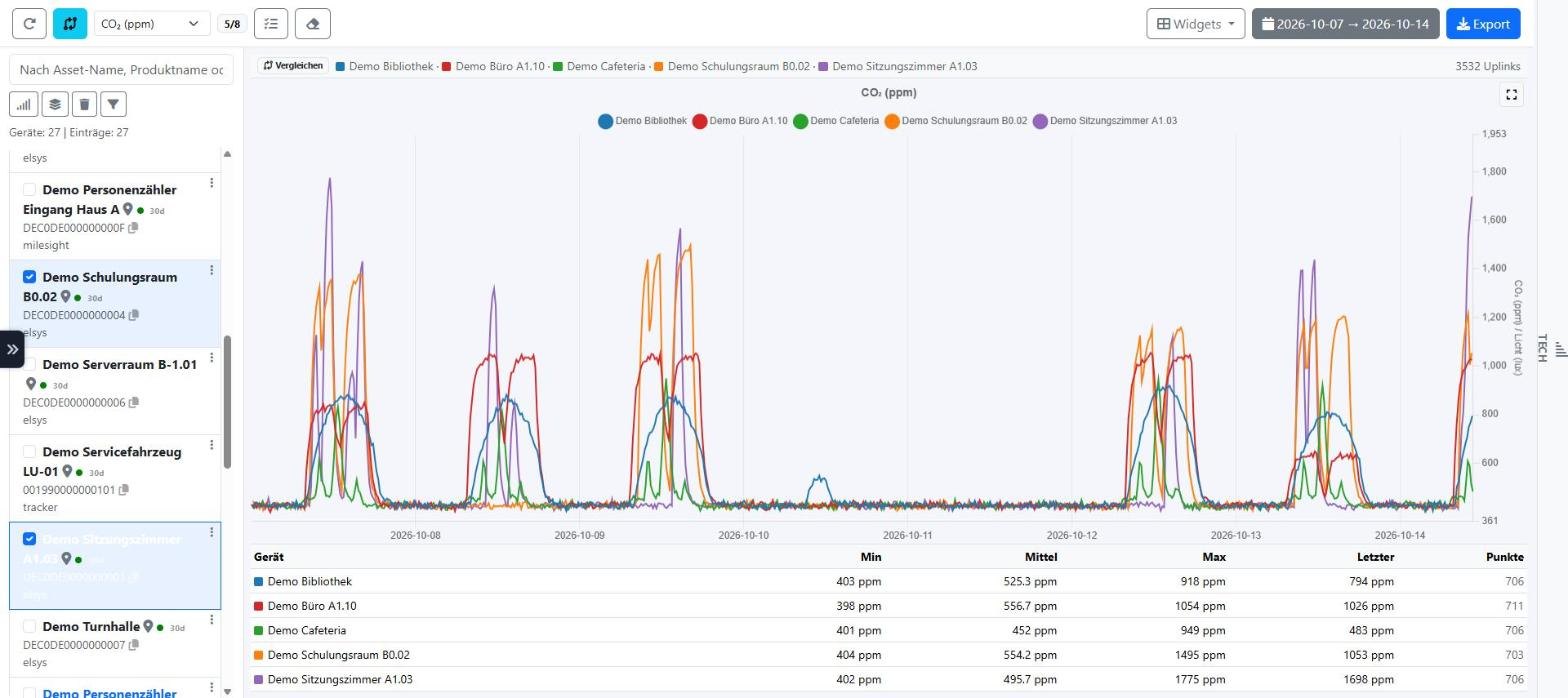The image size is (1568, 698).
Task: Check the Demo Serverraum B-1.01 checkbox
Action: (29, 364)
